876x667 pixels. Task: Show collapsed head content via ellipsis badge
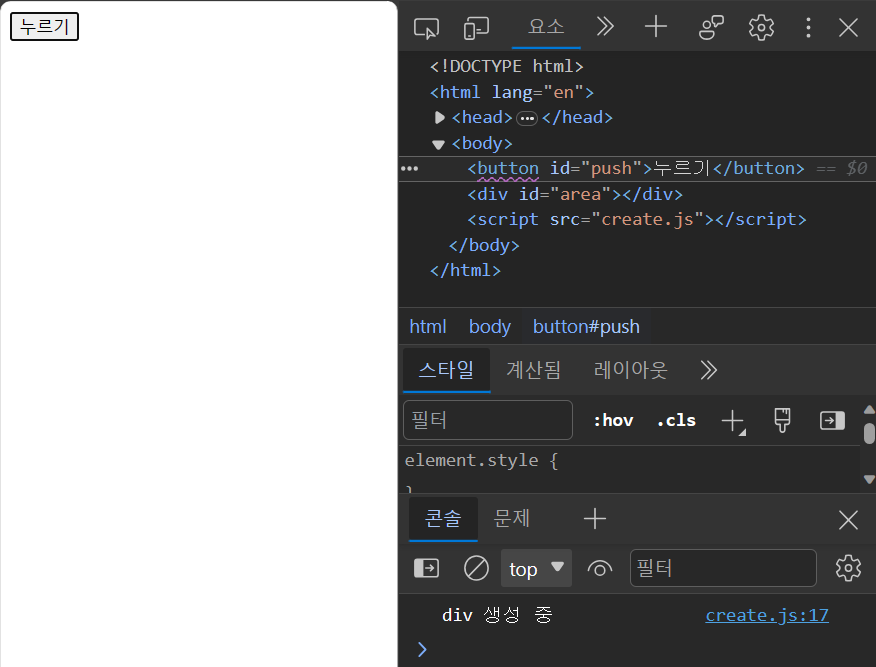[527, 118]
